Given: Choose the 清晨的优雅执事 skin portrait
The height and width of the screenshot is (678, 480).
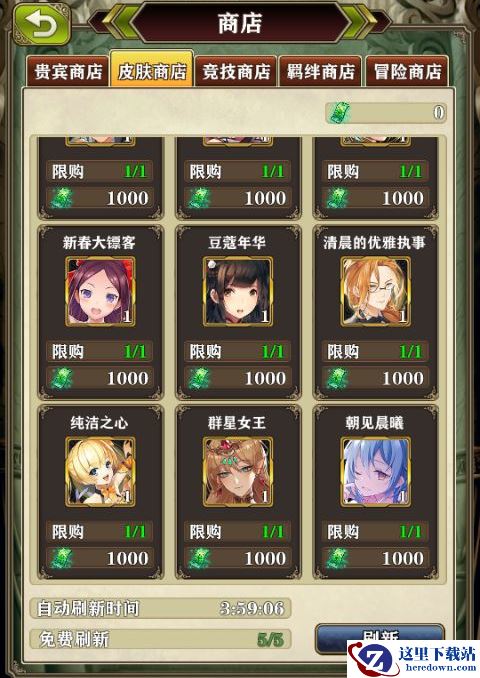Looking at the screenshot, I should point(375,291).
